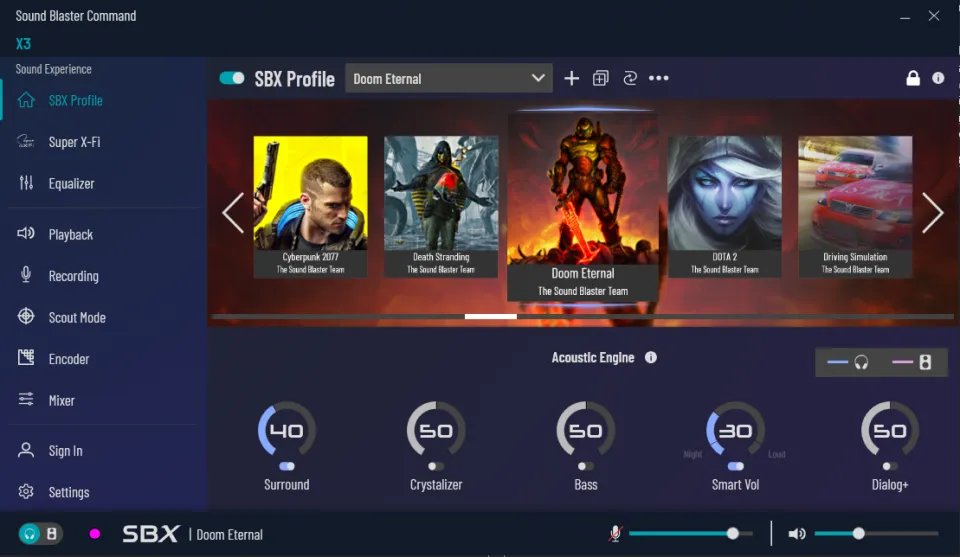Viewport: 960px width, 557px height.
Task: Click the Mixer icon in the sidebar
Action: point(26,399)
